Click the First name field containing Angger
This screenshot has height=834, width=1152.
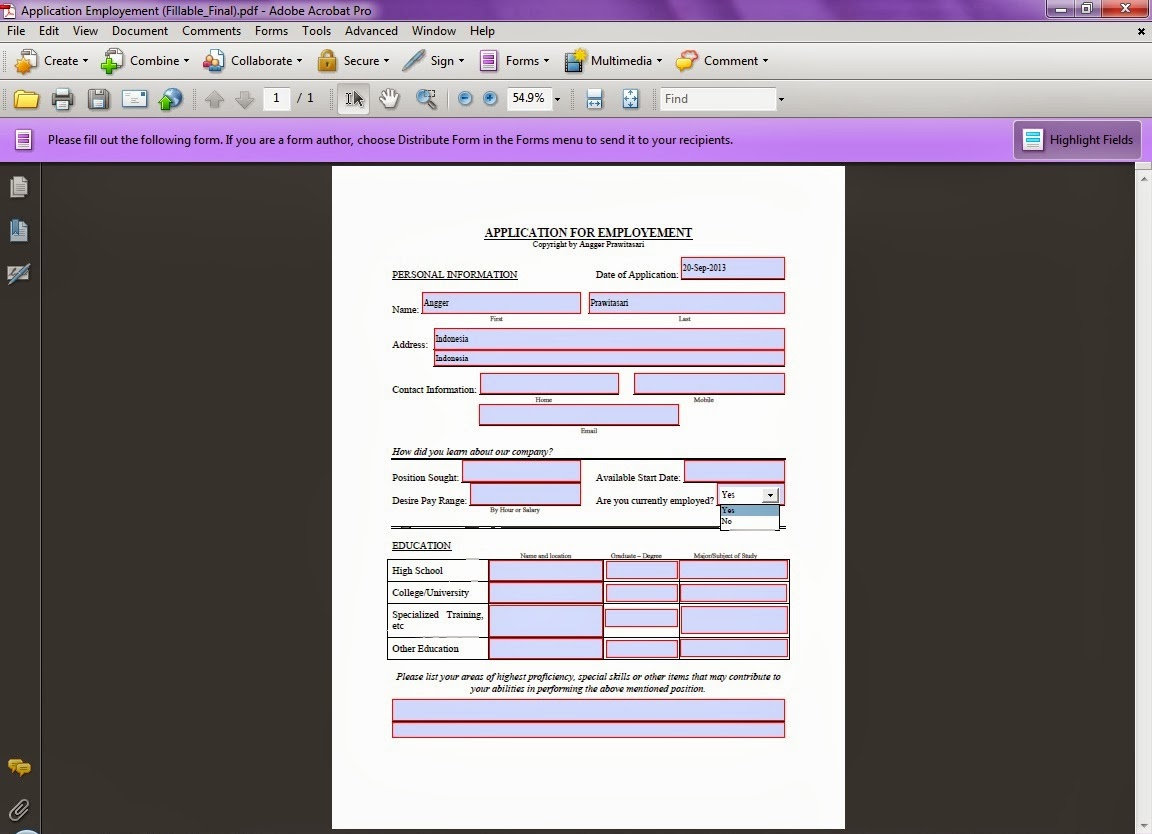click(501, 303)
